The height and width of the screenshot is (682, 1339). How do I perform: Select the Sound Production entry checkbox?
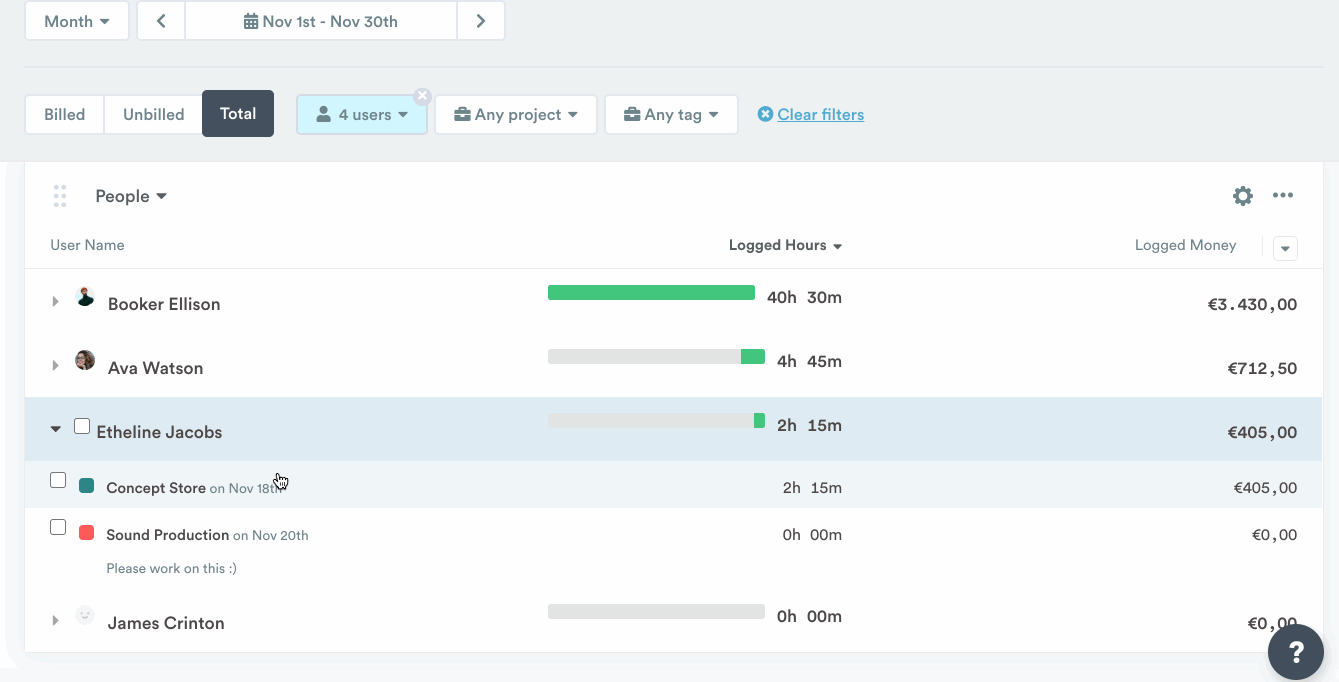[58, 528]
